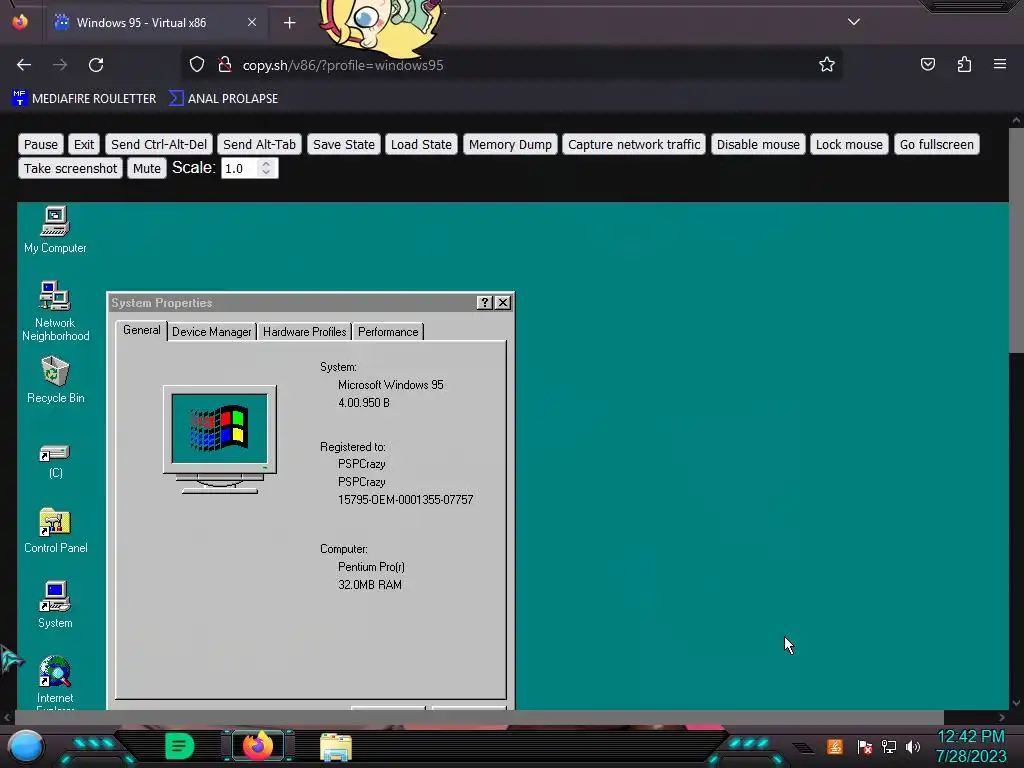Close the Windows 95 - Virtual x86 tab

click(x=251, y=22)
